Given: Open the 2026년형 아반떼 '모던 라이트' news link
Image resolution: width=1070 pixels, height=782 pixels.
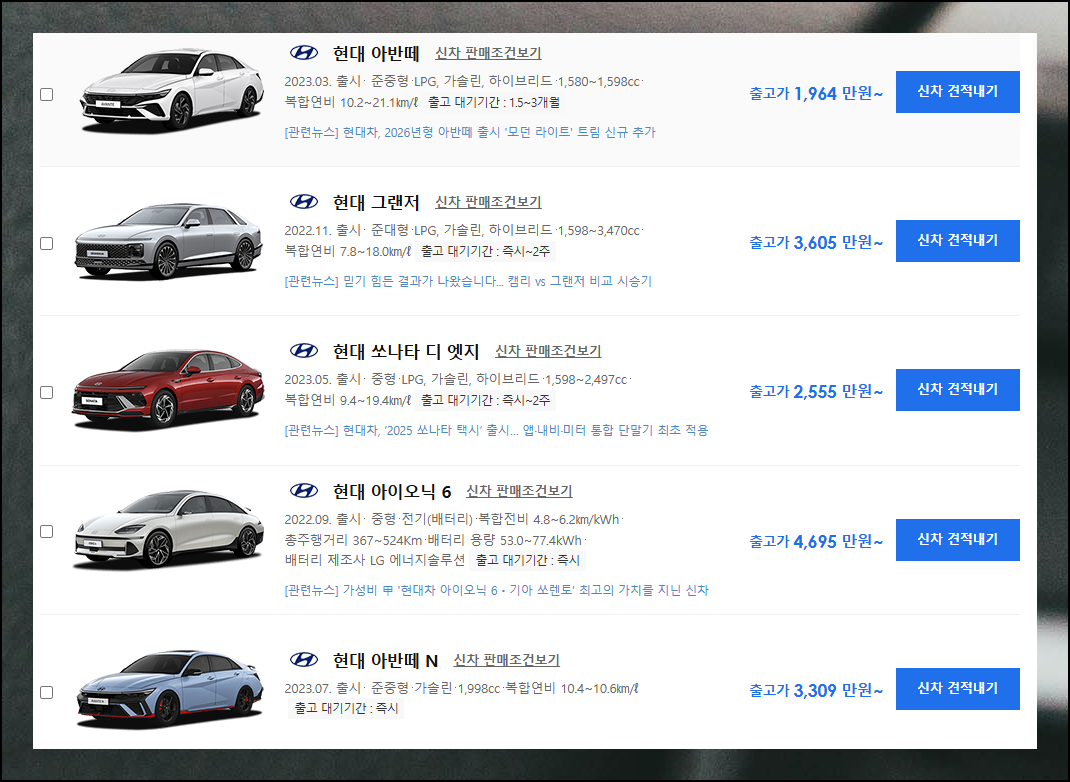Looking at the screenshot, I should tap(469, 132).
